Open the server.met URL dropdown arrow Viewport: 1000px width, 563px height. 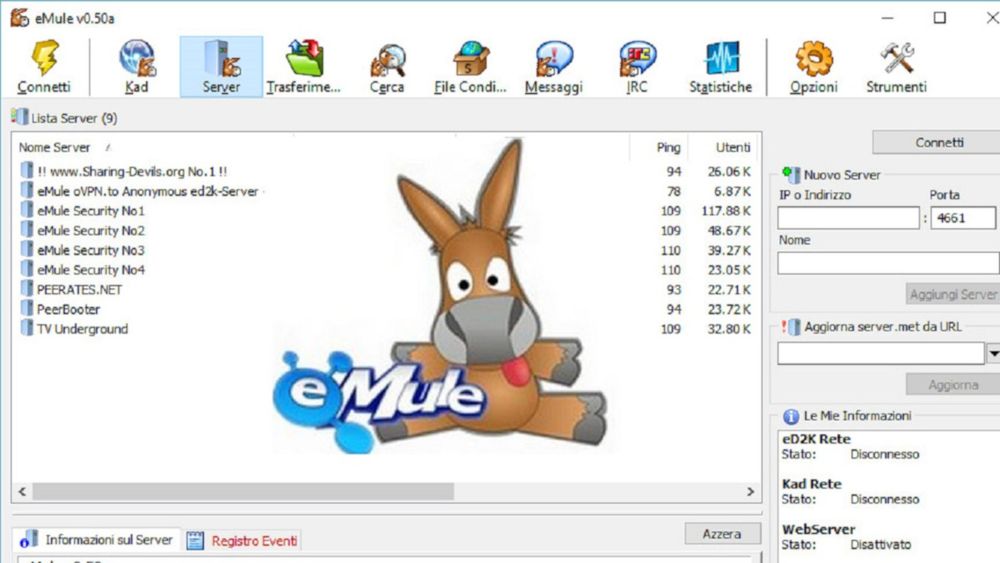[x=993, y=353]
